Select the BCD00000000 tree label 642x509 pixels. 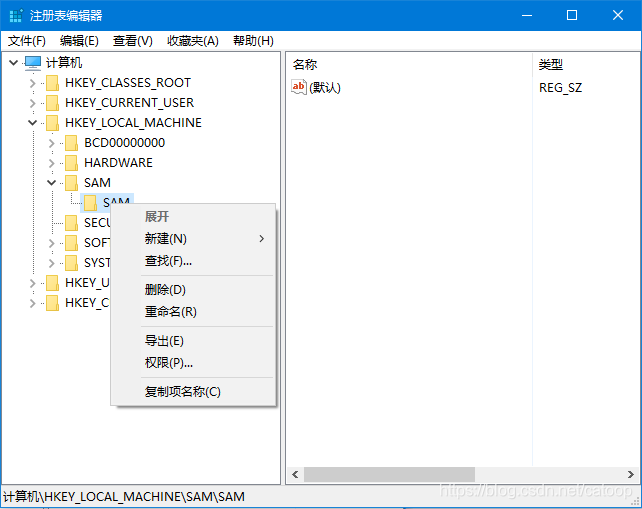[124, 143]
